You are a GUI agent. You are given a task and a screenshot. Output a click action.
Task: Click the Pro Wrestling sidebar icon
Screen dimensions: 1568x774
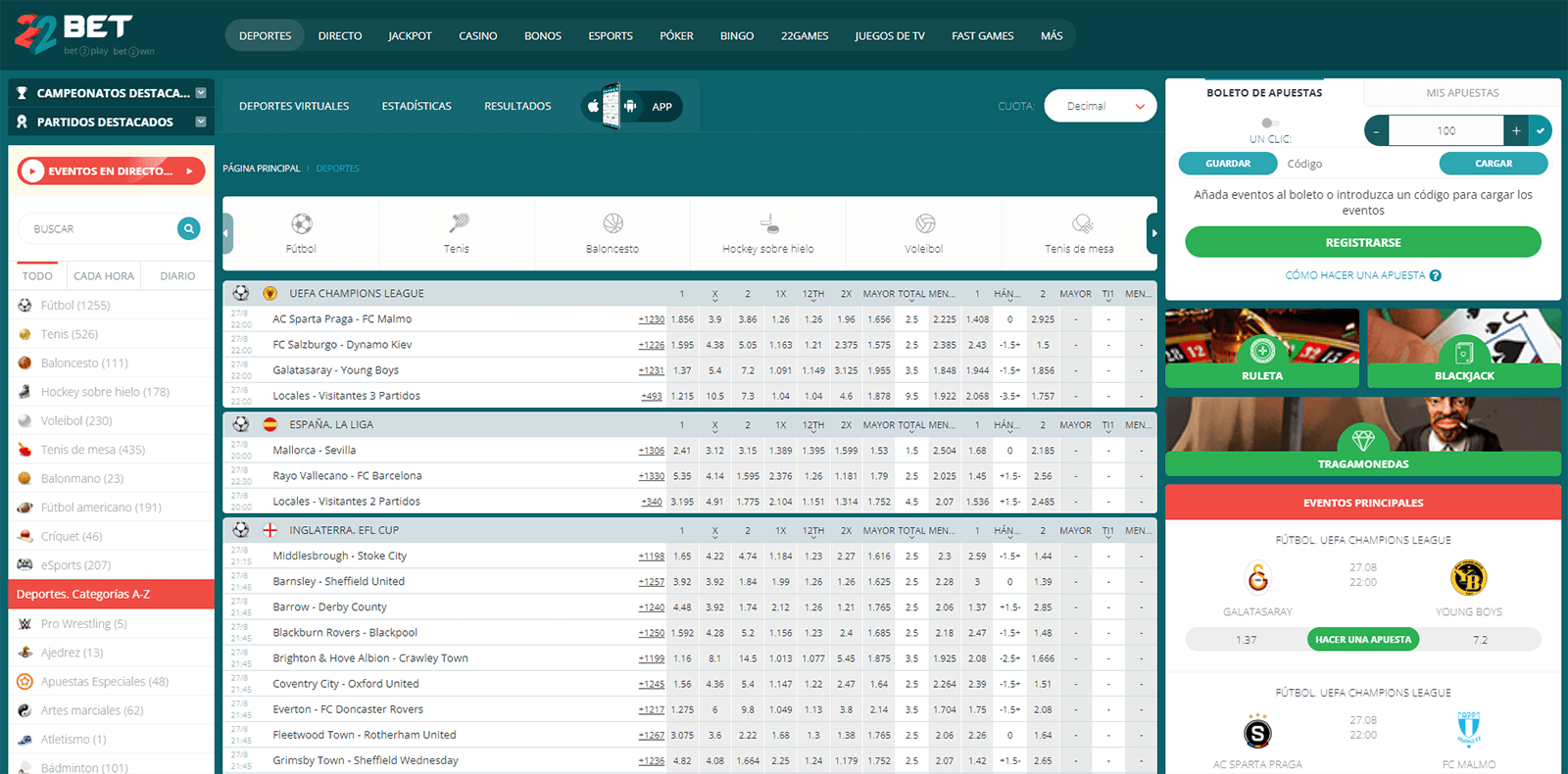tap(25, 623)
